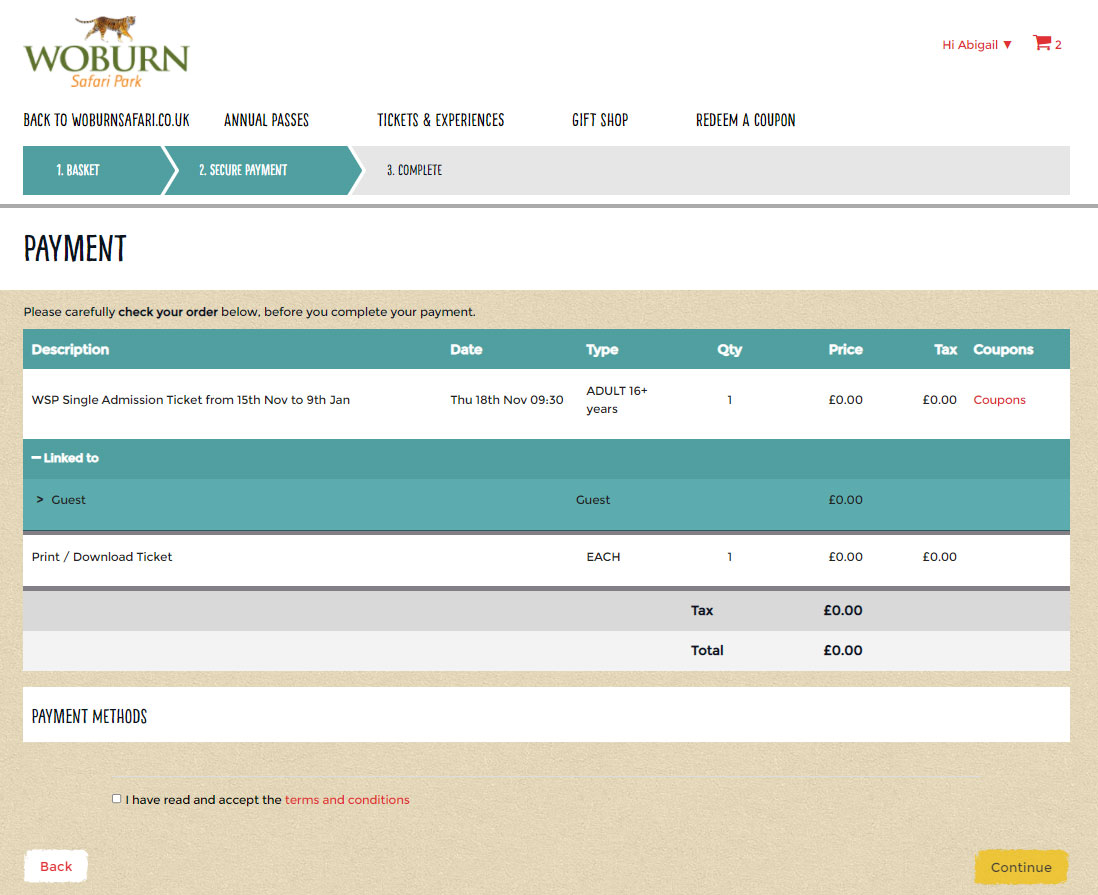Viewport: 1098px width, 895px height.
Task: Select the 3. Complete step
Action: click(415, 170)
